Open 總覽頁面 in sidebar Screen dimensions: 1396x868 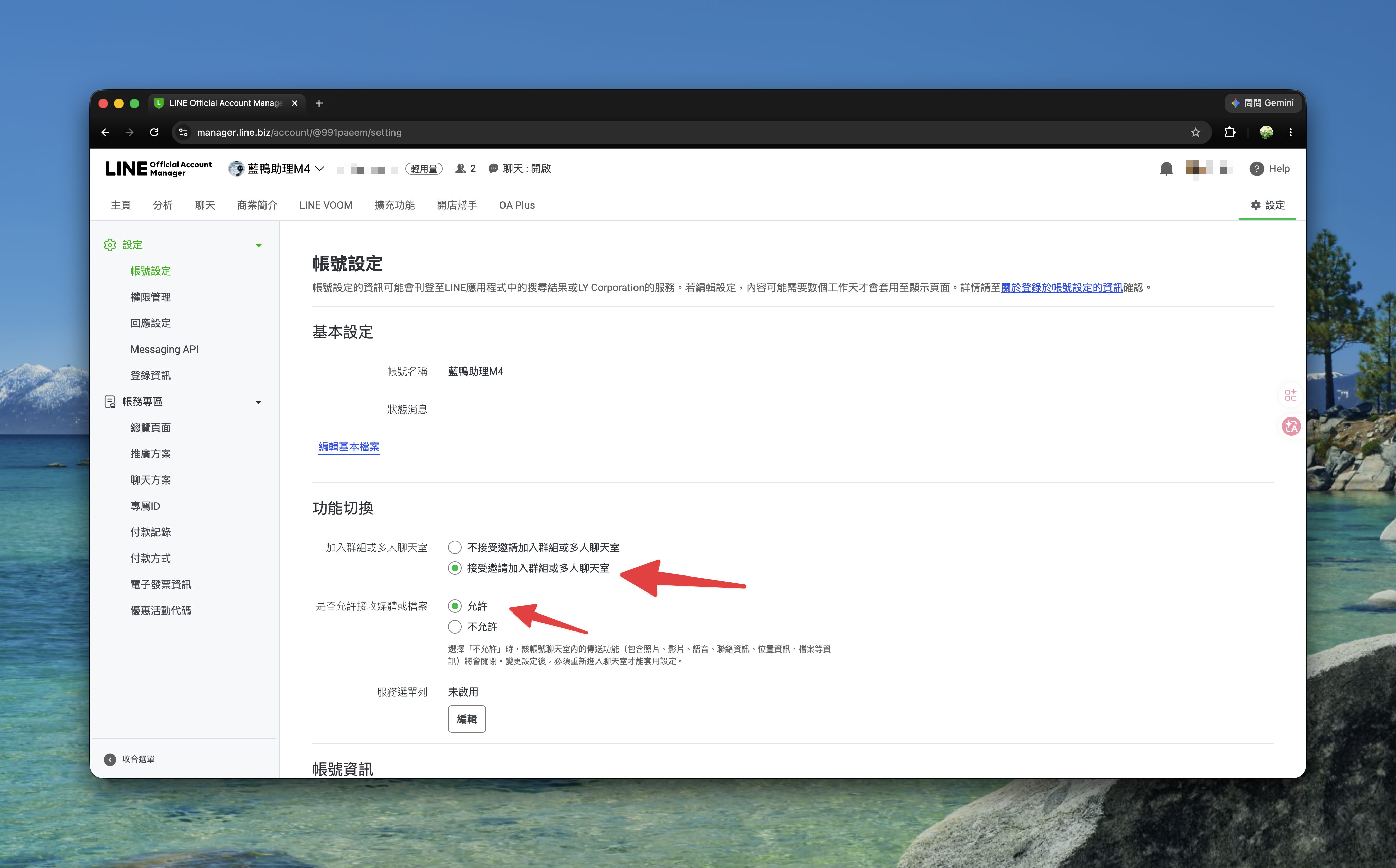[150, 428]
